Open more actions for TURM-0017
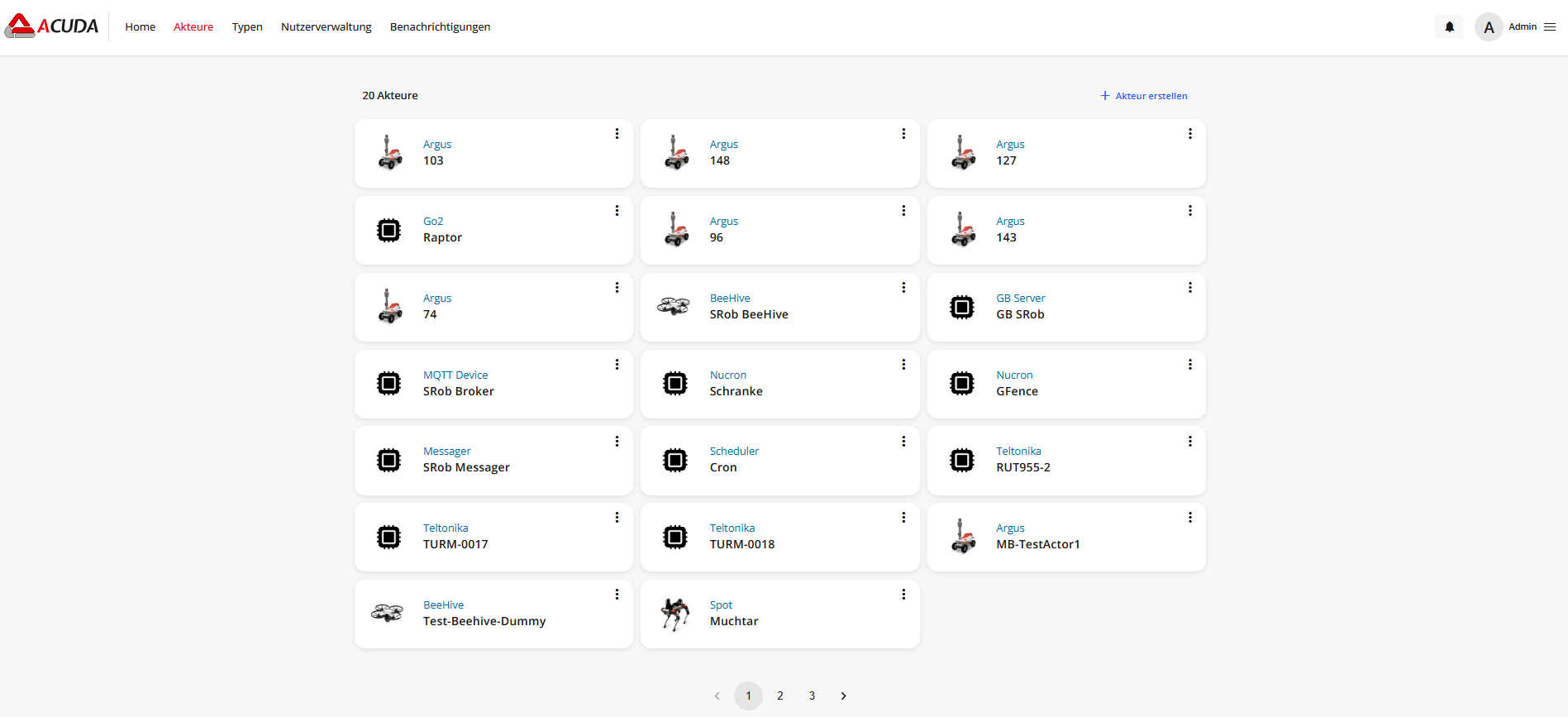Screen dimensions: 1568x717 tap(617, 518)
